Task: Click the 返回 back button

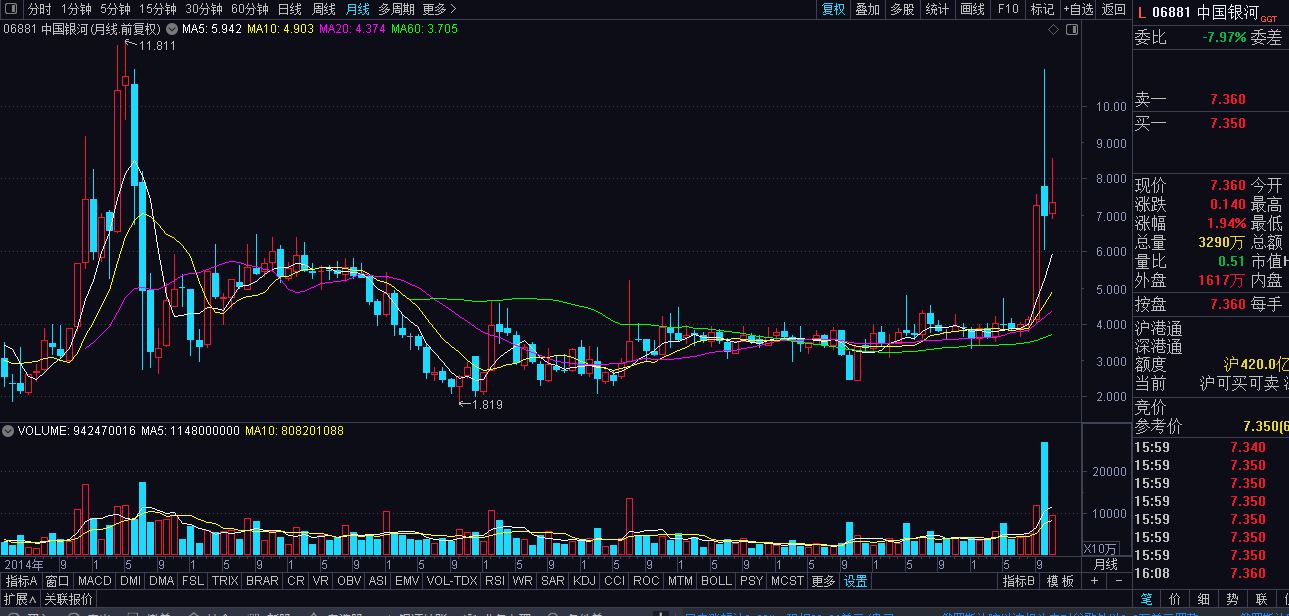Action: point(1113,9)
